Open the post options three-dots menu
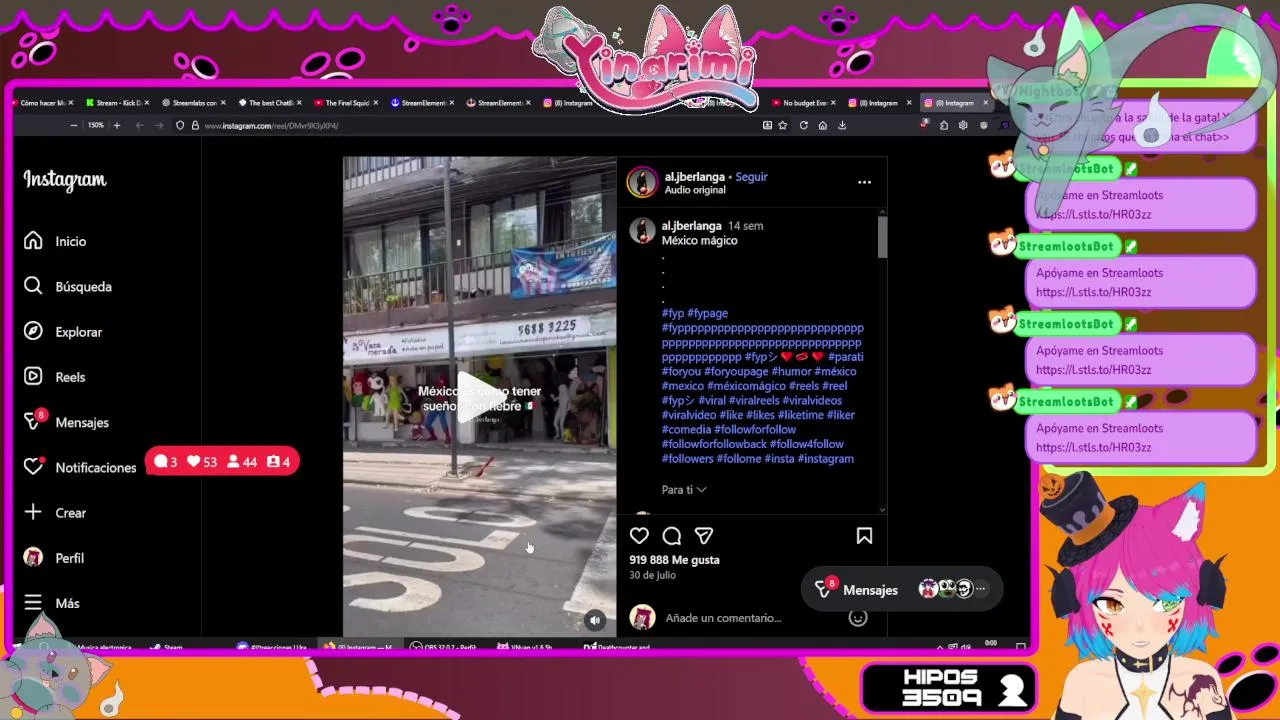Screen dimensions: 1280x720 click(864, 182)
